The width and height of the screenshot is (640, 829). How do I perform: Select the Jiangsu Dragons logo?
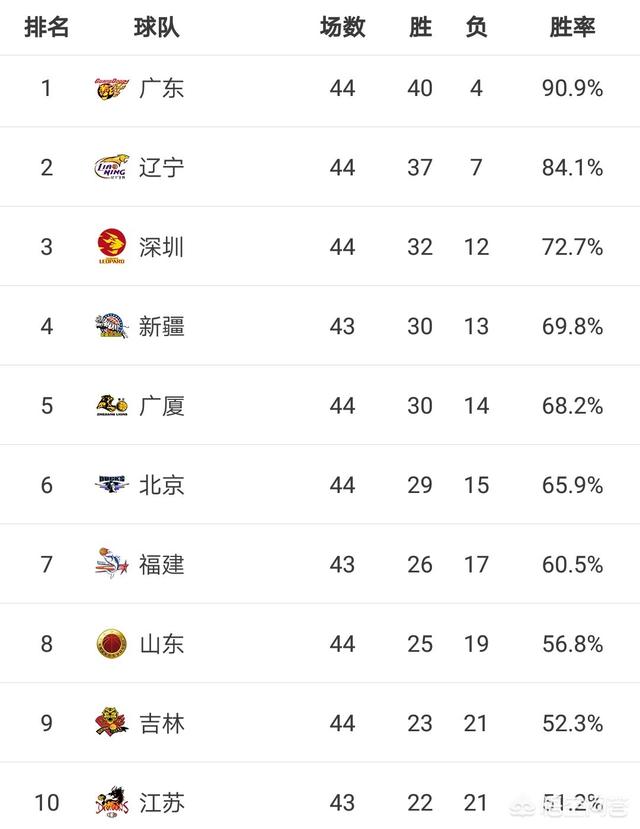pos(112,802)
